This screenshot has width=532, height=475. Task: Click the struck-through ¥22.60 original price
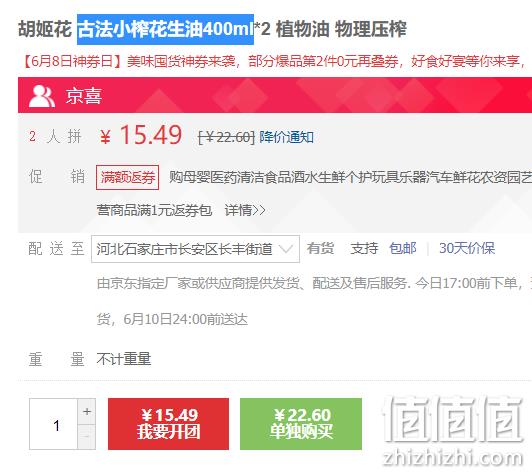pos(226,137)
